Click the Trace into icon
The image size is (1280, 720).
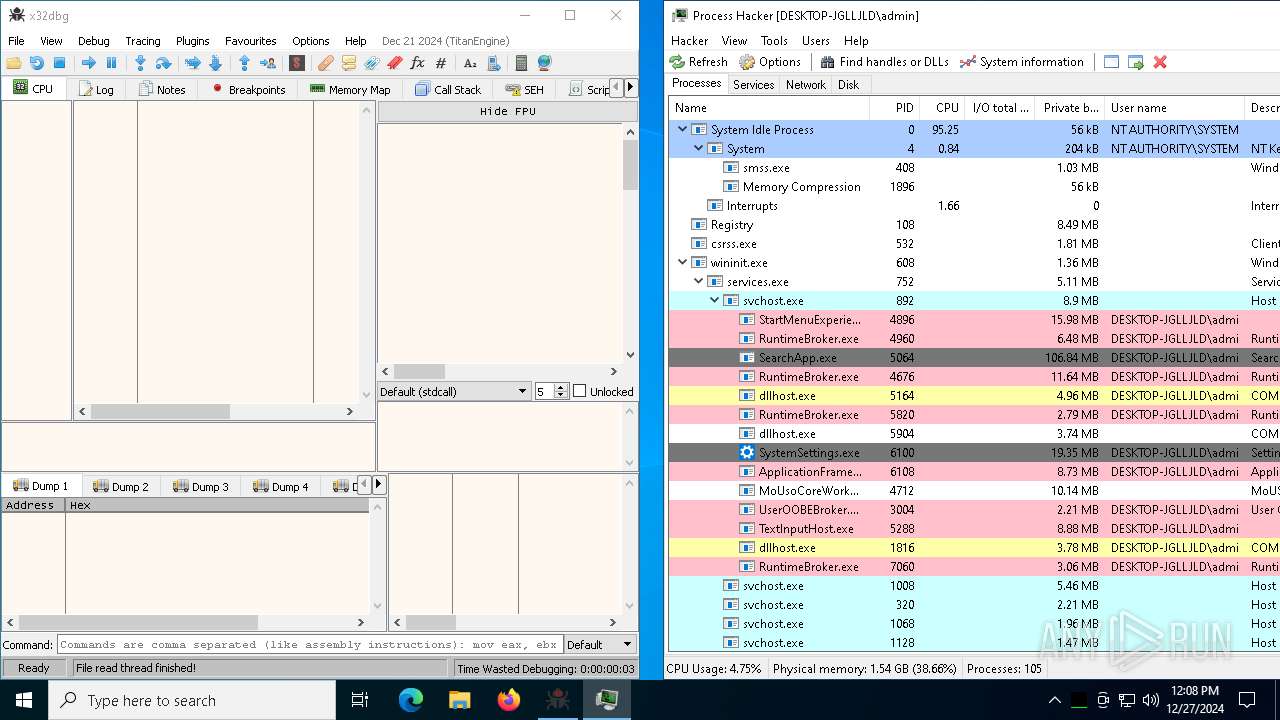click(x=192, y=63)
